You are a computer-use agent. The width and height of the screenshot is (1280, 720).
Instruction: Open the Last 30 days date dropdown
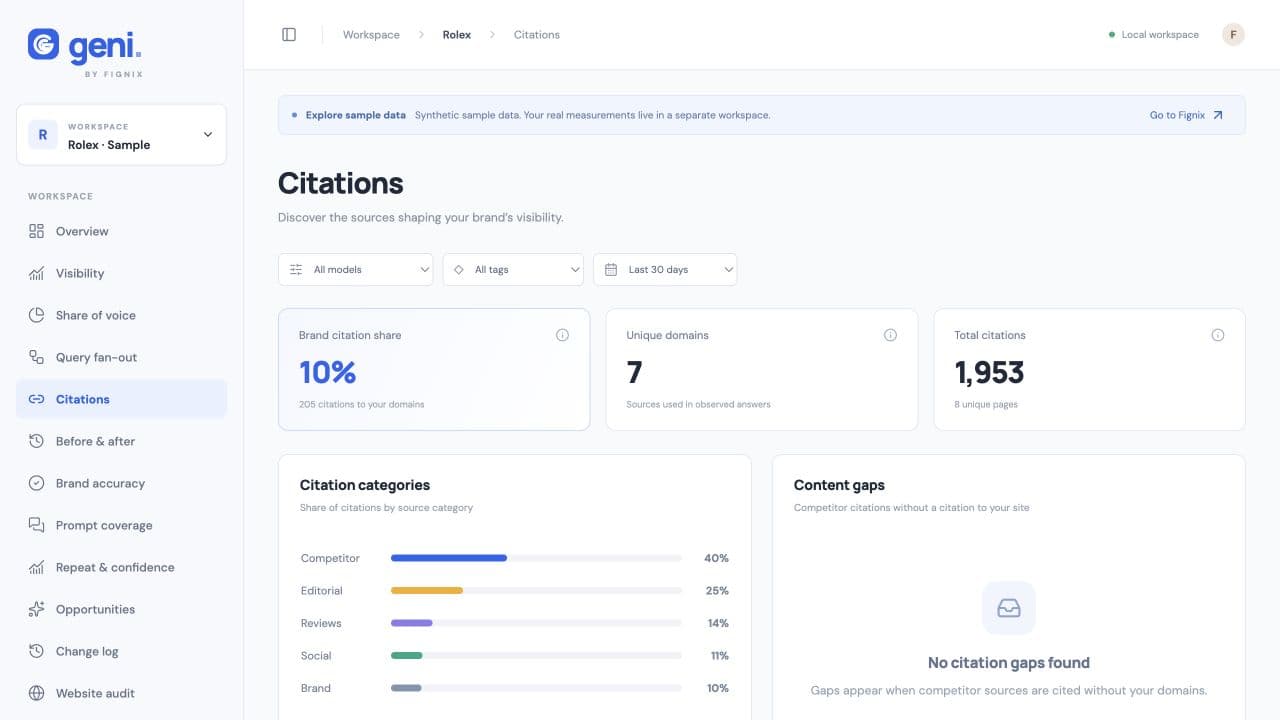pyautogui.click(x=665, y=270)
